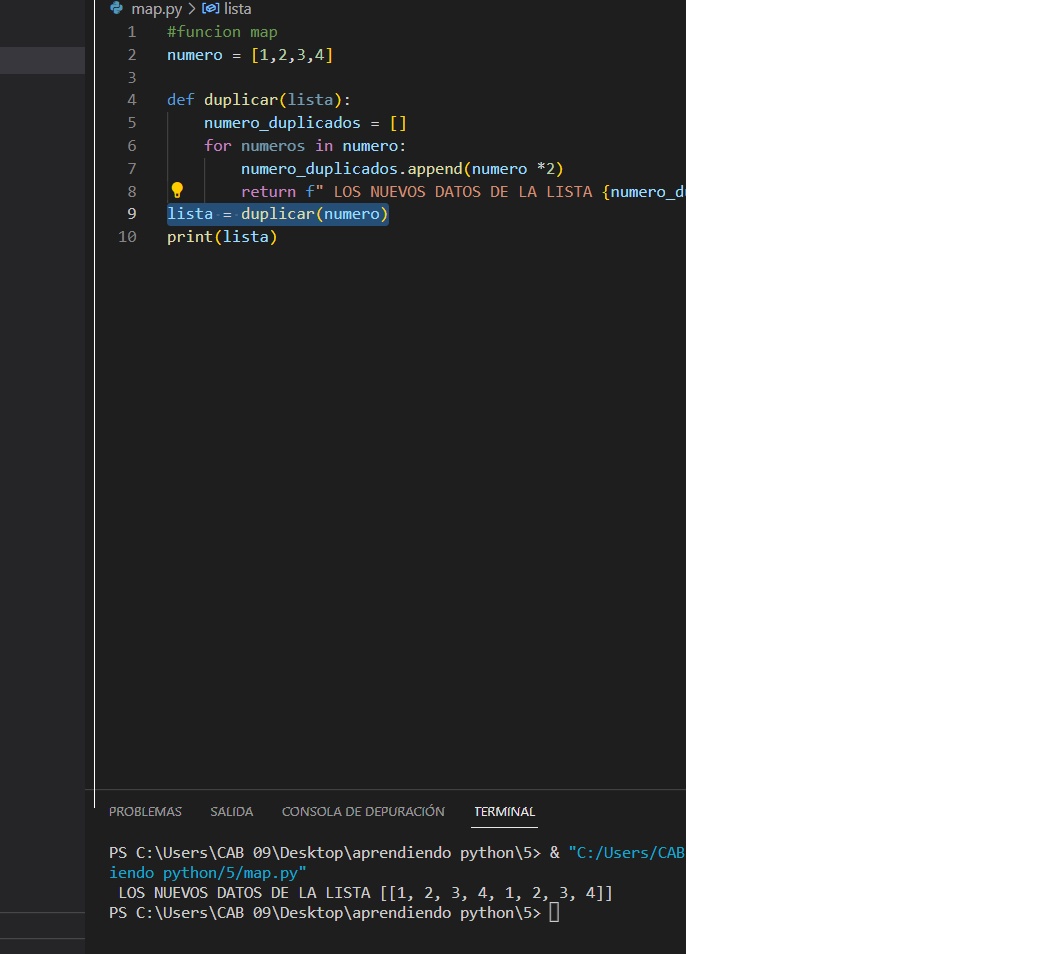This screenshot has width=1050, height=954.
Task: Click line number 1 in the gutter
Action: click(131, 31)
